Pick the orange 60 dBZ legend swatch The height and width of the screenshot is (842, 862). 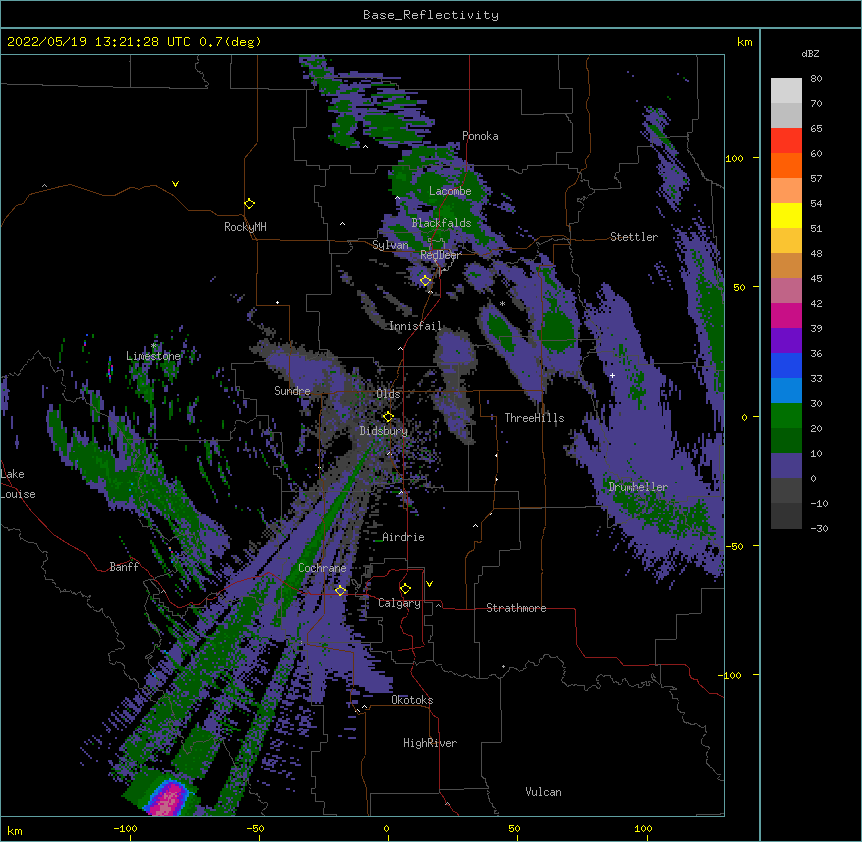coord(786,165)
